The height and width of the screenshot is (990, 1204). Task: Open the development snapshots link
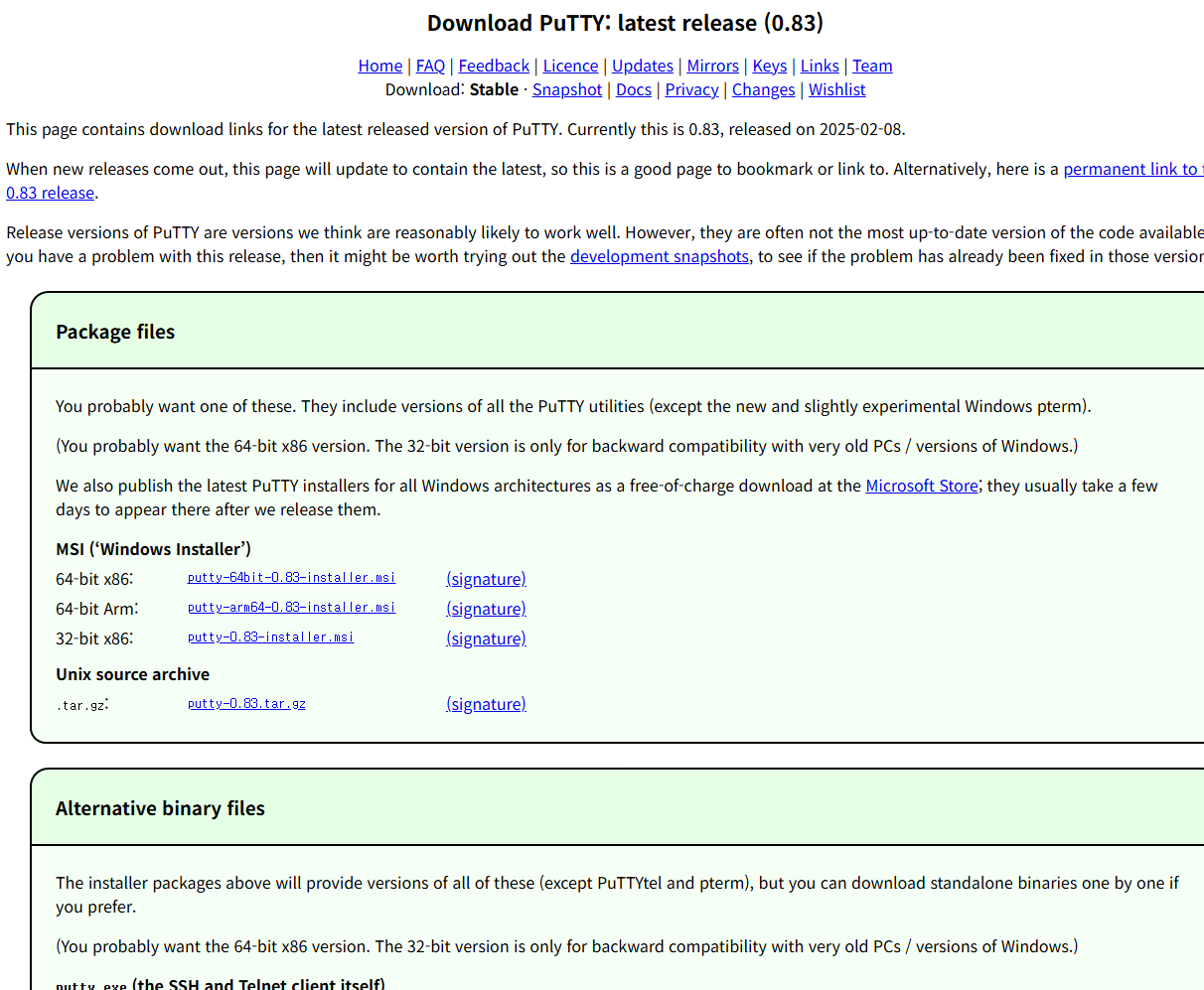point(660,256)
